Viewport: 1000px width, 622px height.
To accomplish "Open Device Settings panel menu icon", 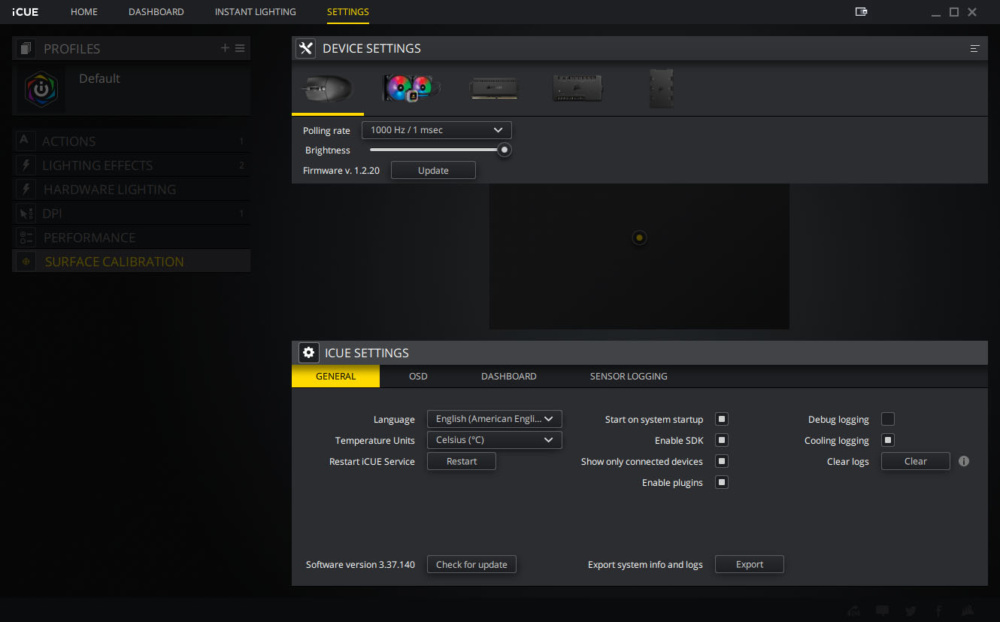I will [x=974, y=48].
